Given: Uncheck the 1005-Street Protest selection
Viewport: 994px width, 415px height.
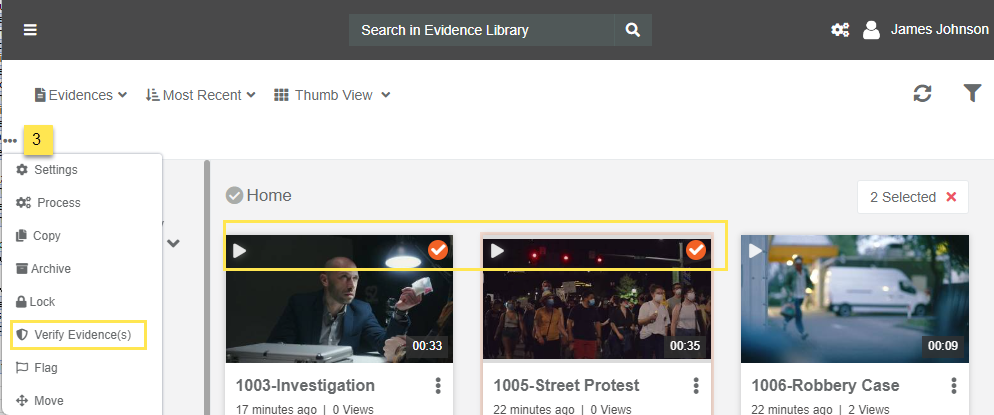Looking at the screenshot, I should click(696, 250).
